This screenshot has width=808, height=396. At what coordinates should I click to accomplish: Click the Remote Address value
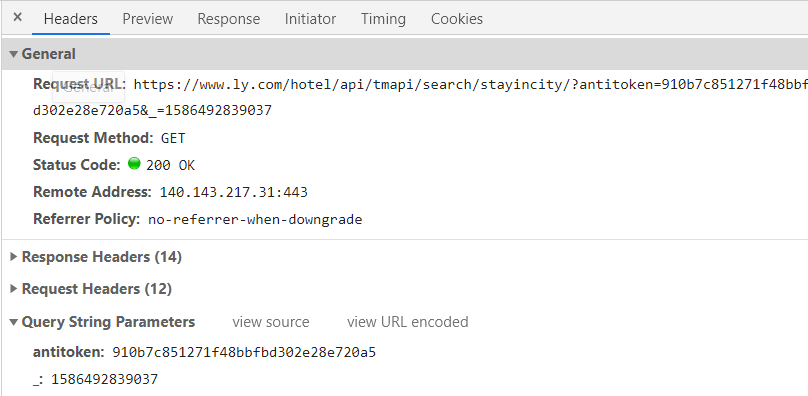coord(233,192)
